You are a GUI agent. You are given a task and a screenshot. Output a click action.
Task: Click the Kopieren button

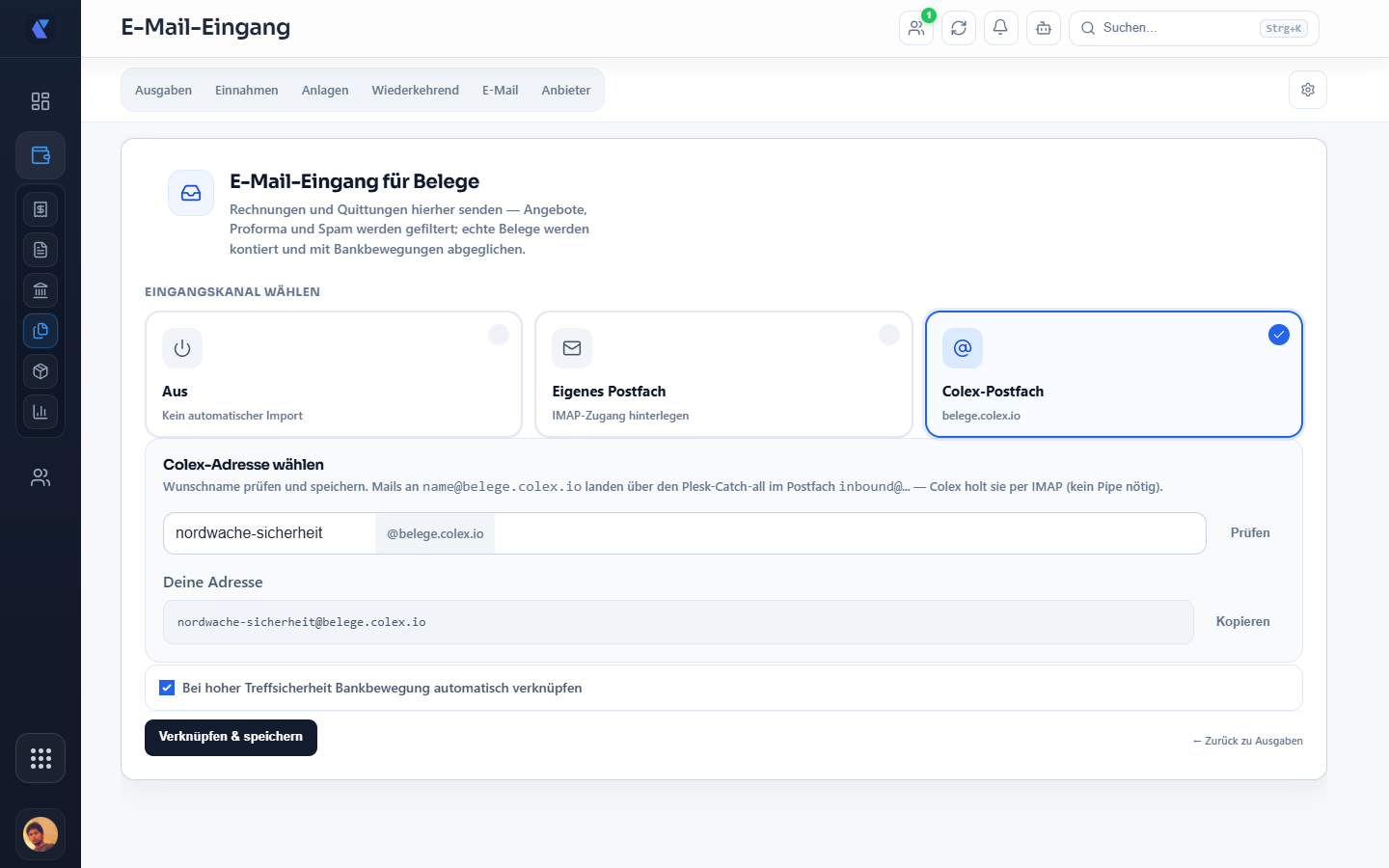[x=1243, y=622]
